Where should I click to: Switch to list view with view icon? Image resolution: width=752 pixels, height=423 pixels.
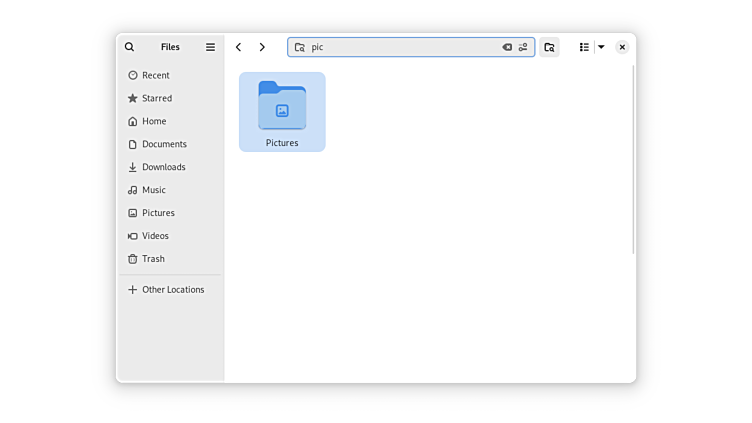584,47
